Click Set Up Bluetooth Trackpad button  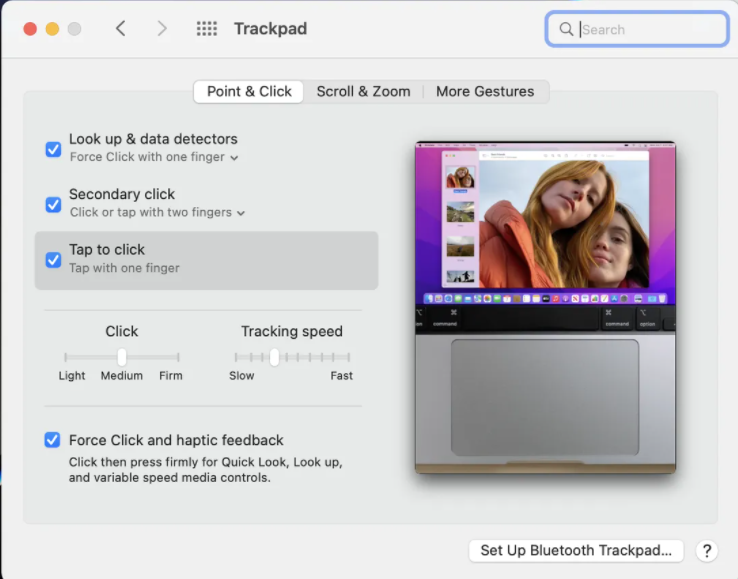[576, 550]
